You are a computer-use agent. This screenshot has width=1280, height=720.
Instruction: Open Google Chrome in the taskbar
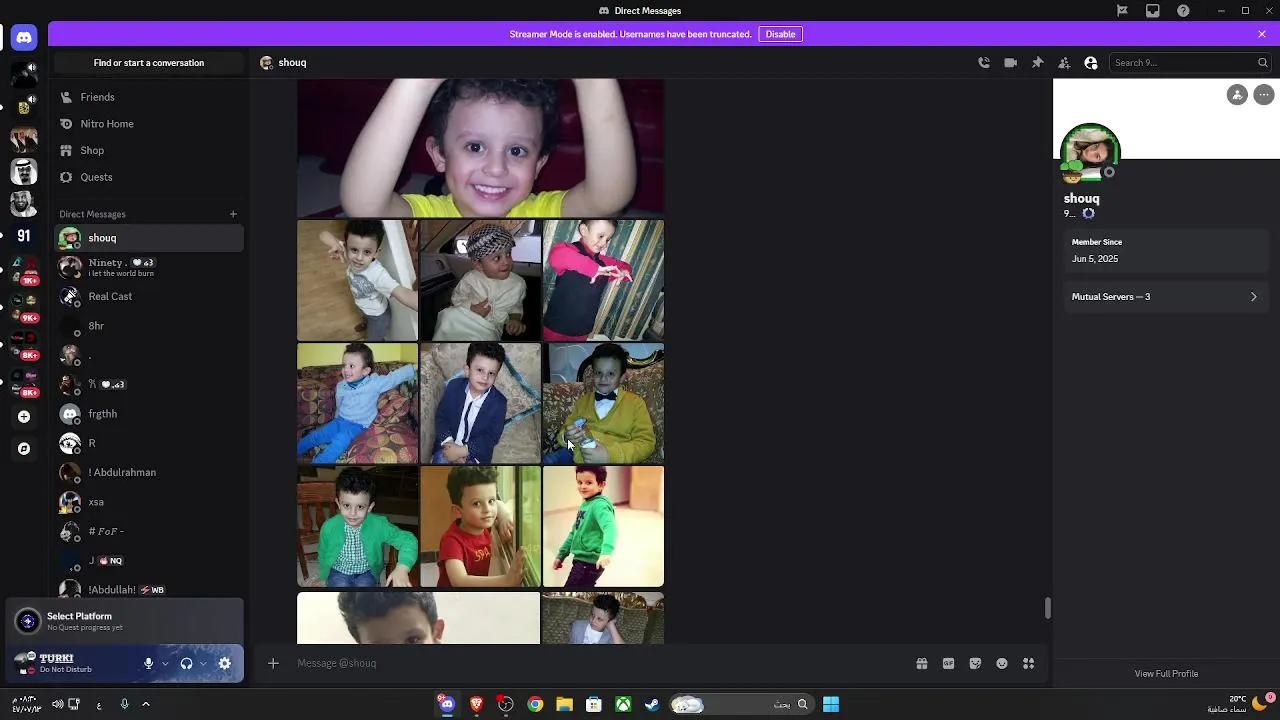point(535,704)
